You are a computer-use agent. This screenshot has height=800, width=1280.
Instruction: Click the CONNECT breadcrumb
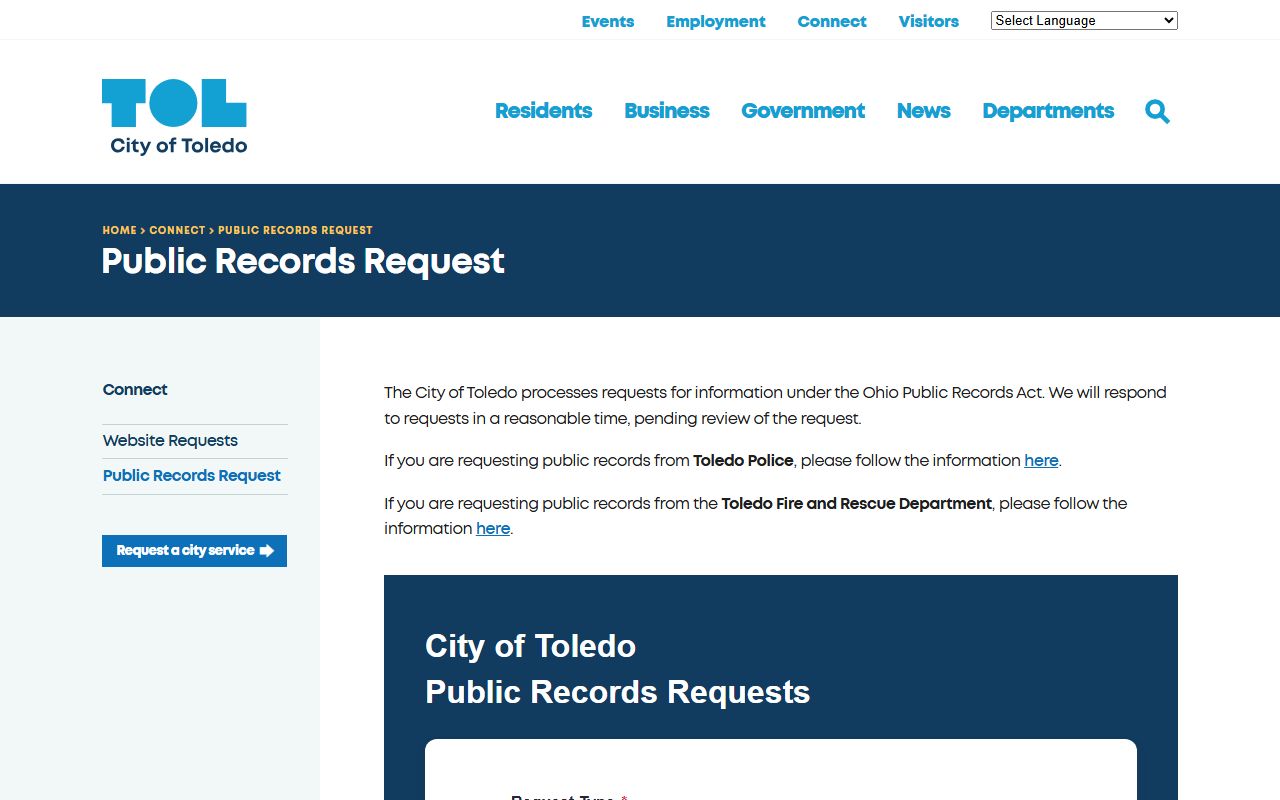(177, 230)
